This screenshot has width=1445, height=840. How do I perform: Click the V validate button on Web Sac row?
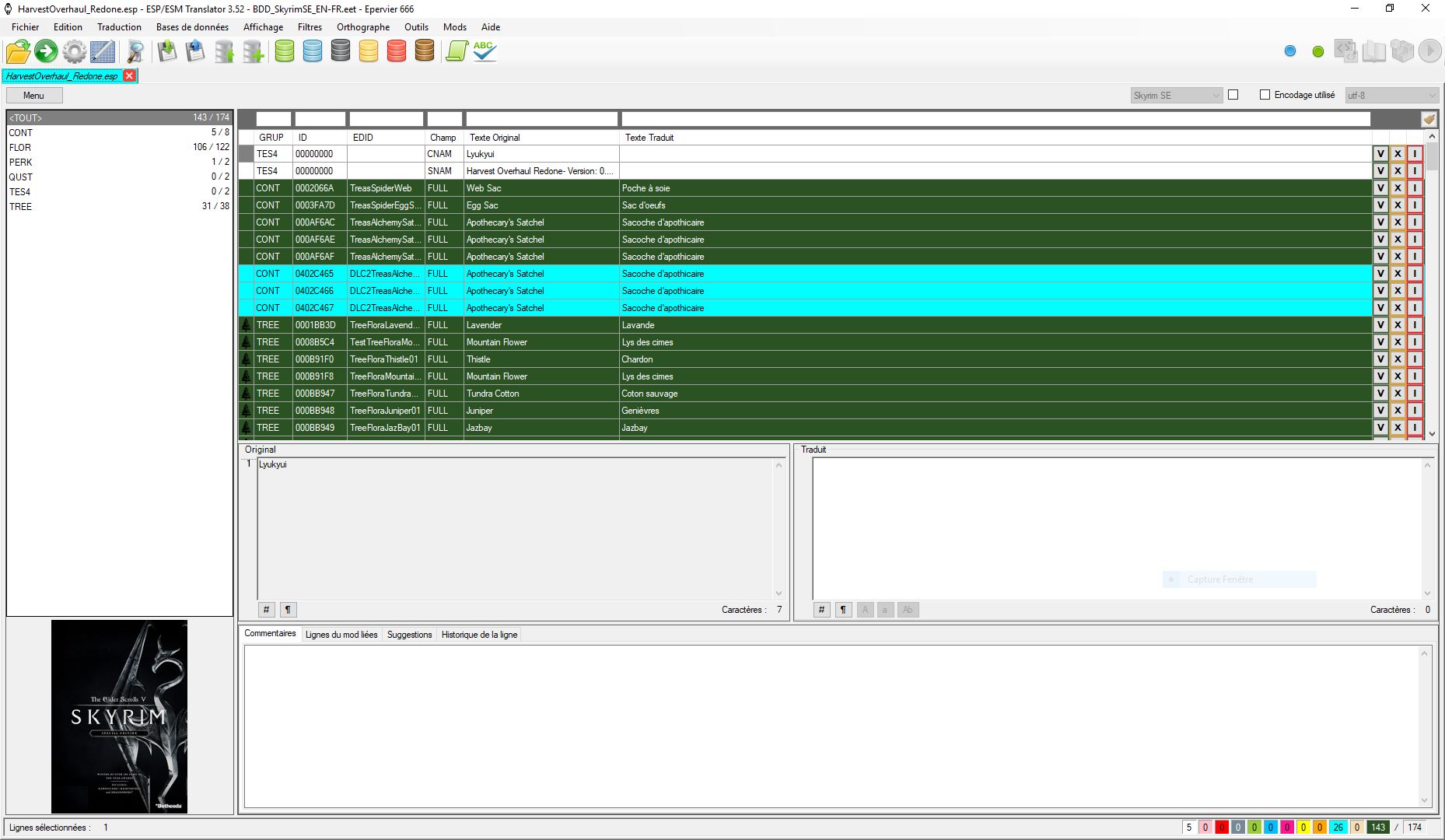point(1380,188)
